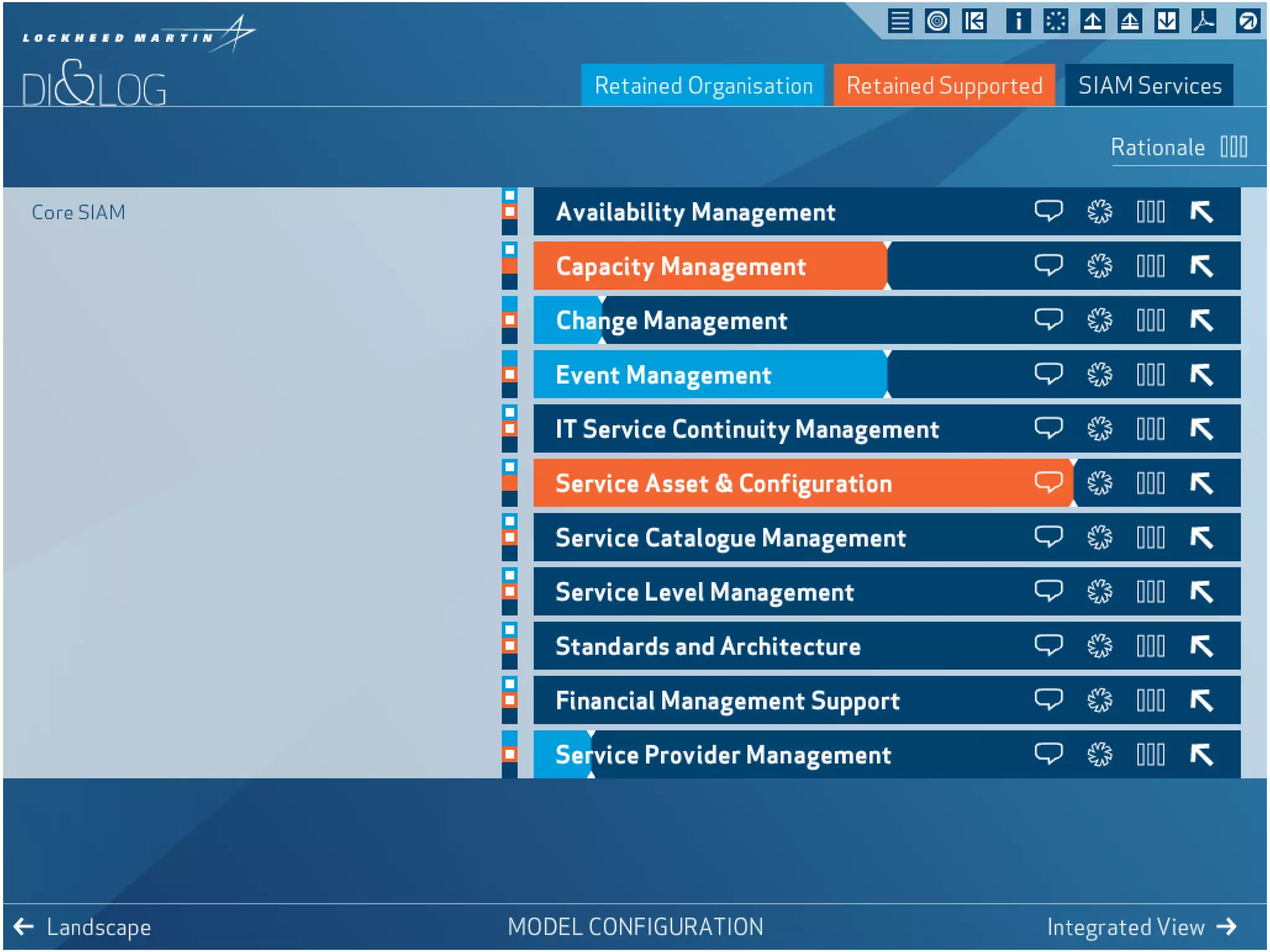Switch to the Retained Organisation tab
Image resolution: width=1270 pixels, height=952 pixels.
[703, 86]
